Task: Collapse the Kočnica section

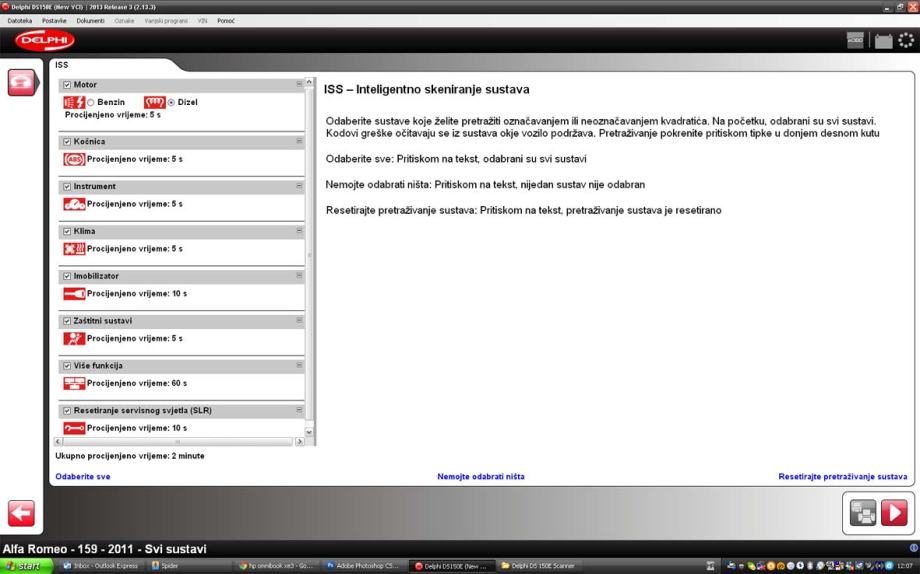Action: tap(299, 141)
